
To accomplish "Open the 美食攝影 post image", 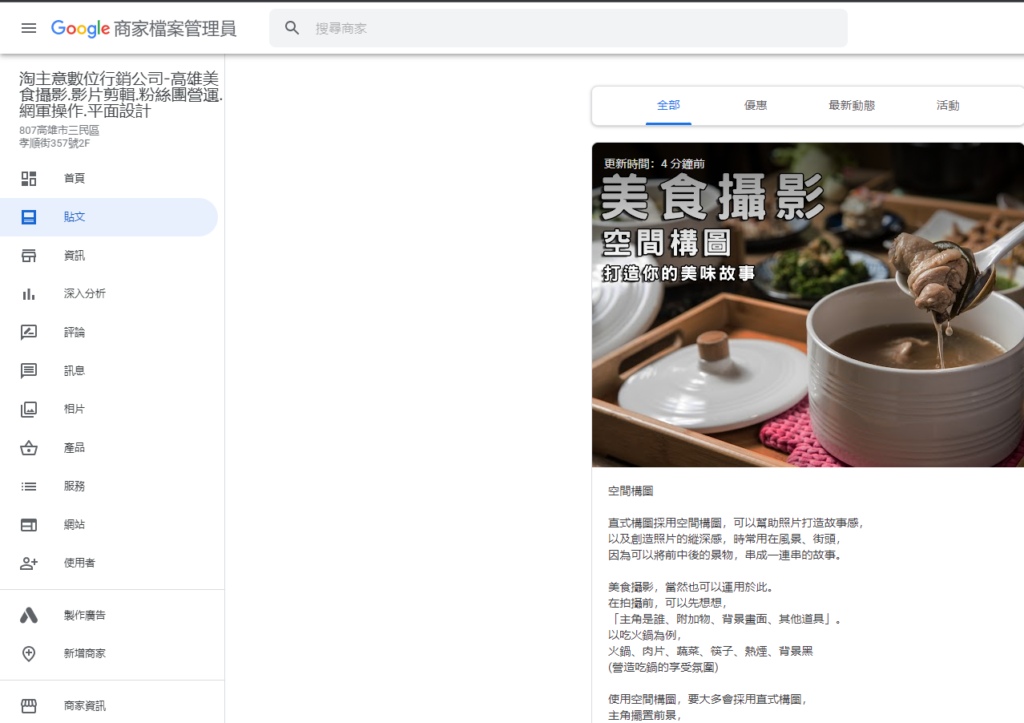I will pyautogui.click(x=807, y=305).
